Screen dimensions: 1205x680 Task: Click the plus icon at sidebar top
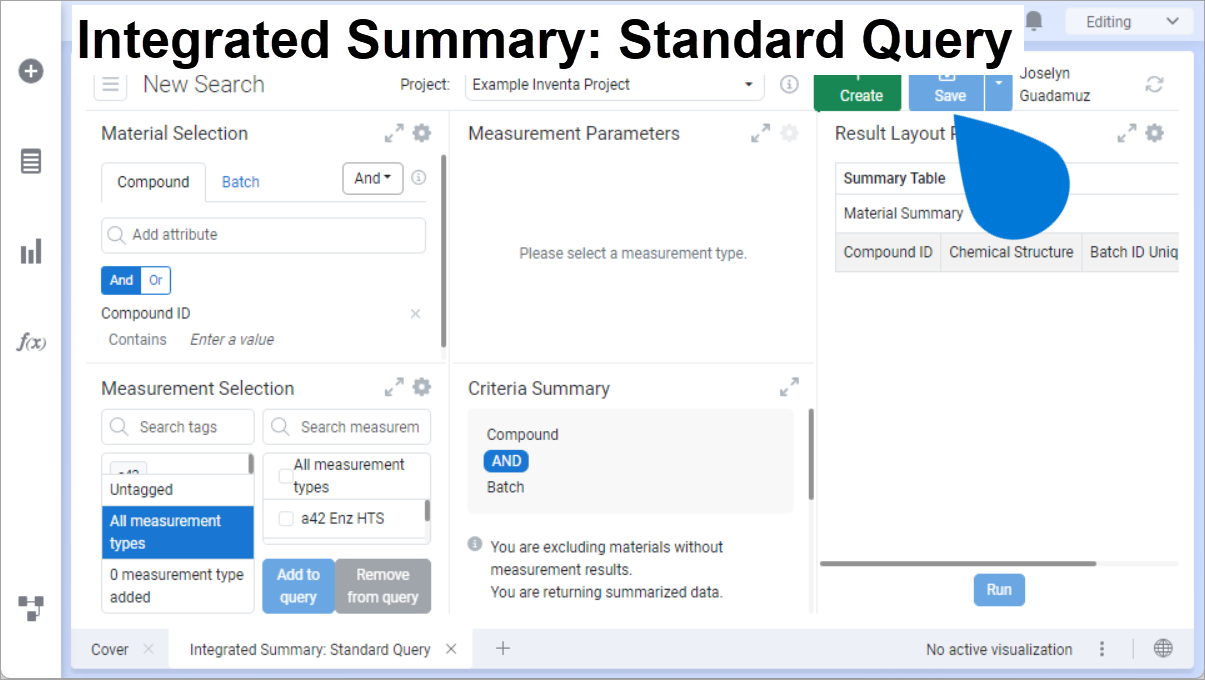click(x=31, y=71)
